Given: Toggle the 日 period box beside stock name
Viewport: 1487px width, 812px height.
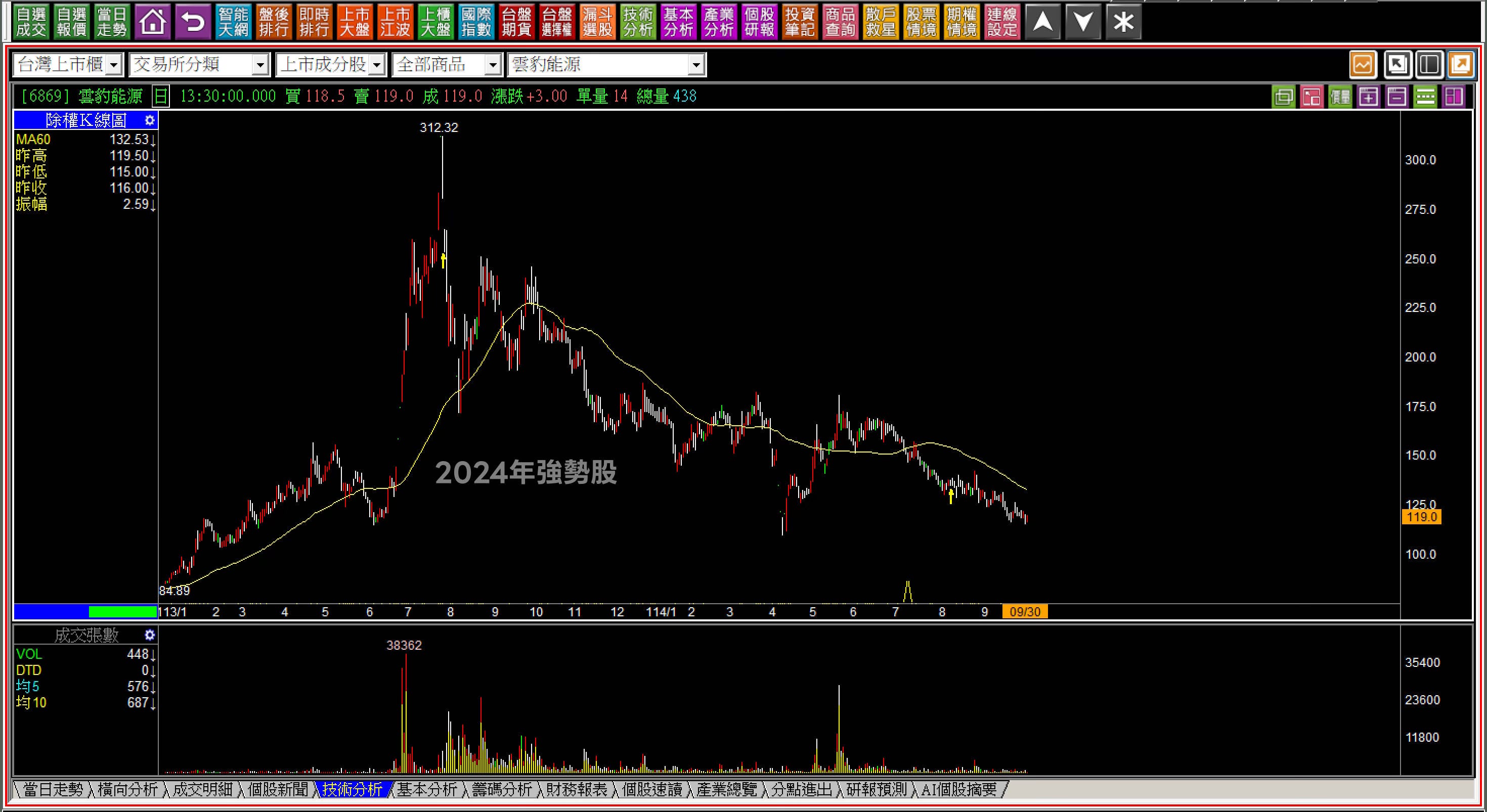Looking at the screenshot, I should (160, 97).
